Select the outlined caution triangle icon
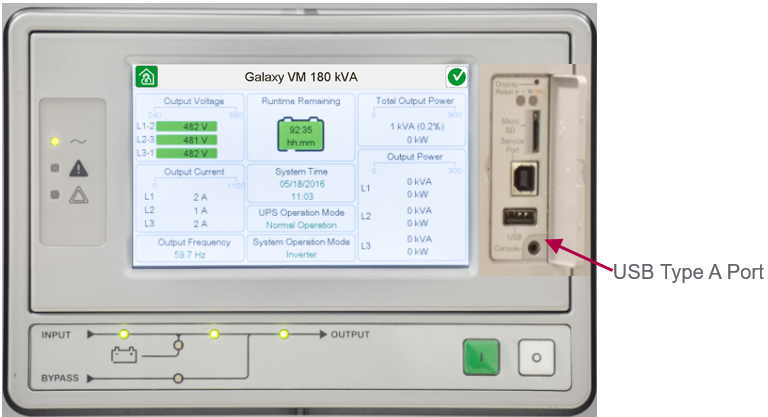768x417 pixels. tap(79, 195)
